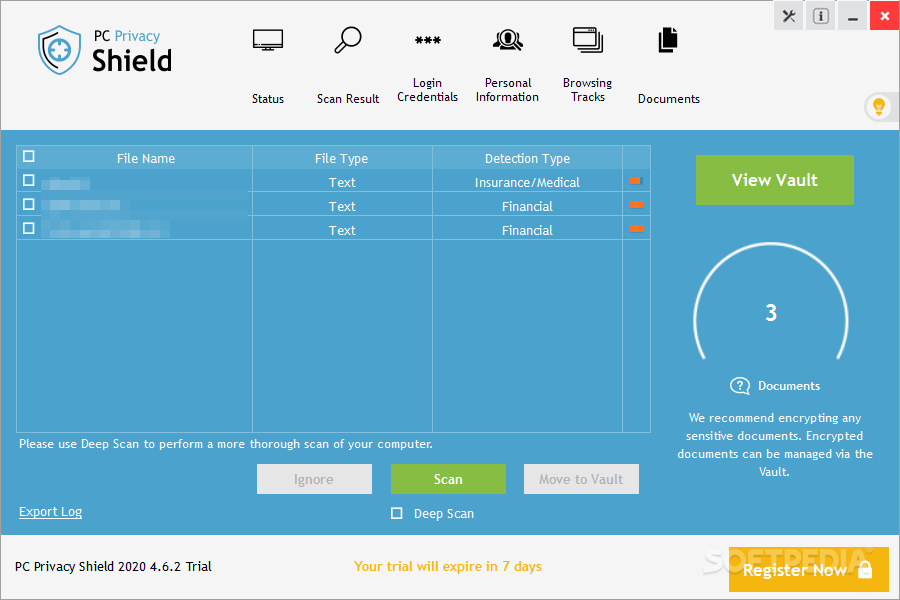The height and width of the screenshot is (600, 900).
Task: Check the Insurance/Medical file row checkbox
Action: [x=29, y=180]
